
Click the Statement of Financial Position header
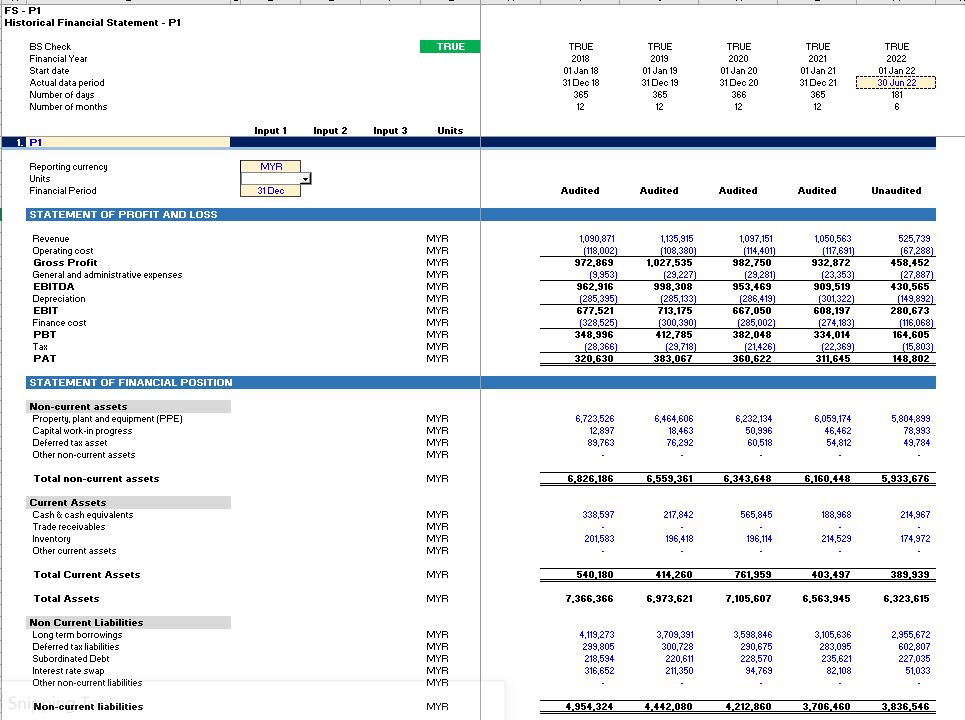pos(130,383)
